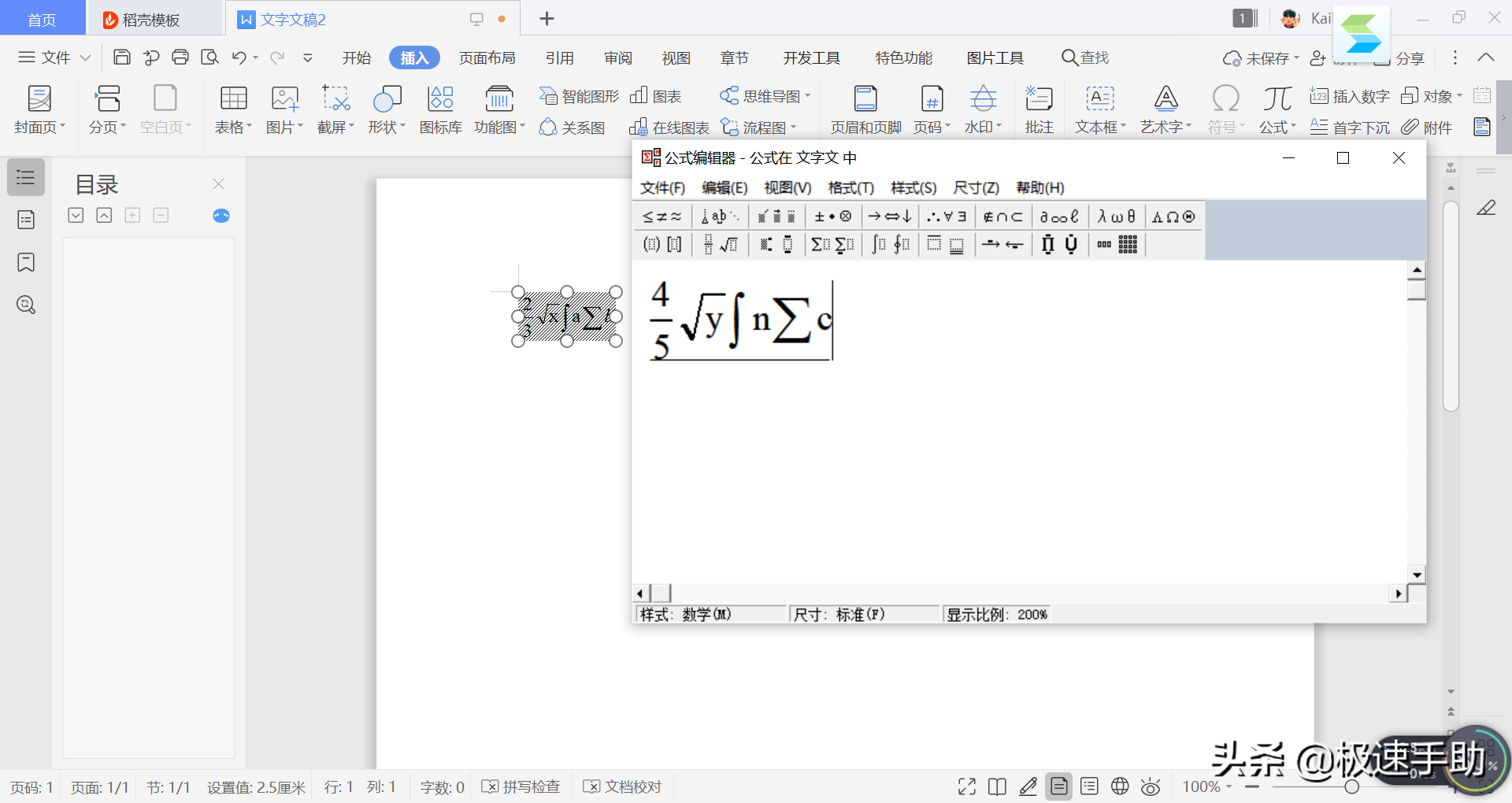Click the 分享 share button

click(1409, 58)
